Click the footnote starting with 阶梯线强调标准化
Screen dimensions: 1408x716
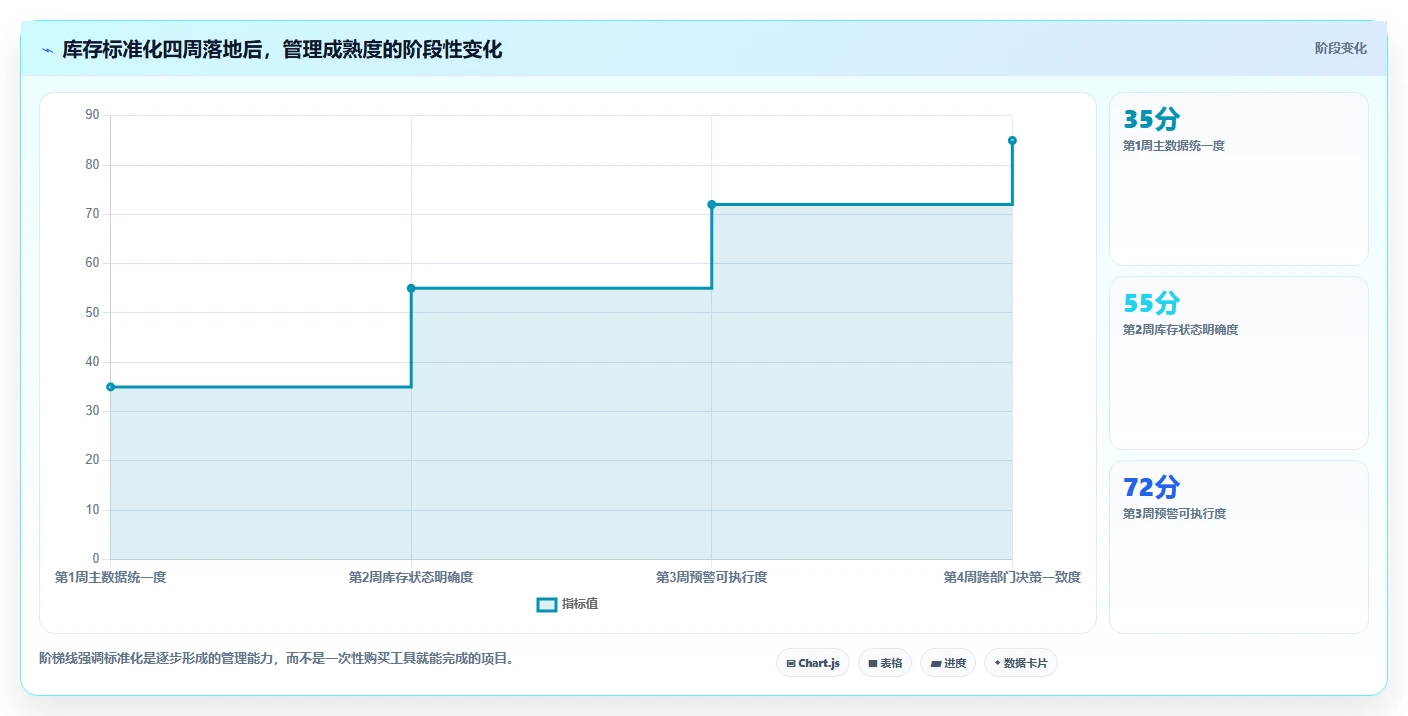(276, 658)
